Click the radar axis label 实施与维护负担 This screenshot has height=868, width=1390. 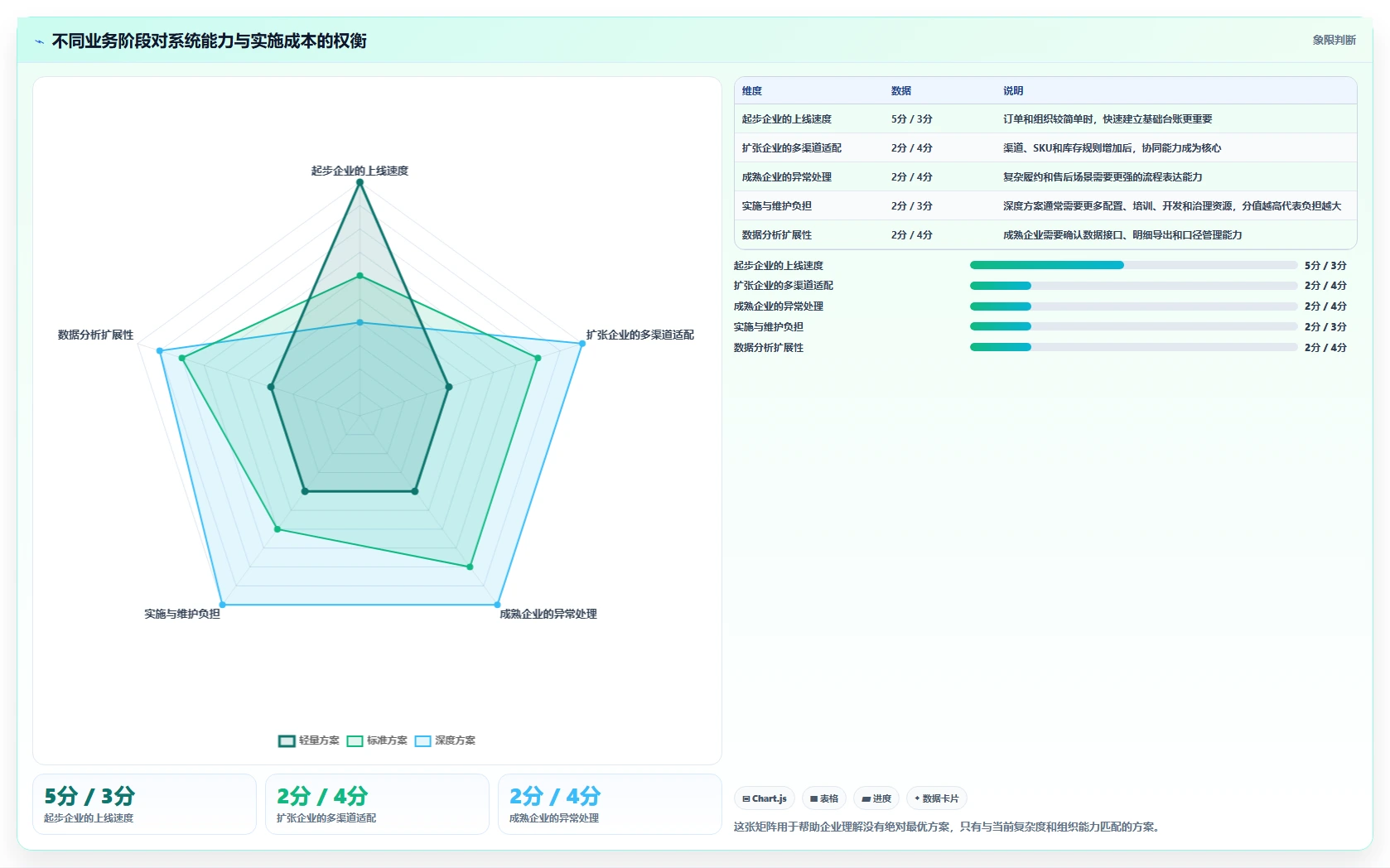coord(182,614)
